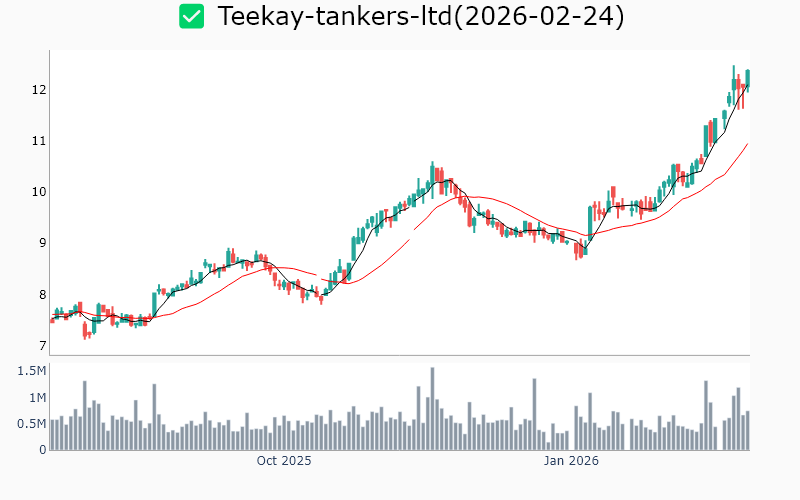Click the 11 price axis label
Image resolution: width=800 pixels, height=500 pixels.
[39, 141]
